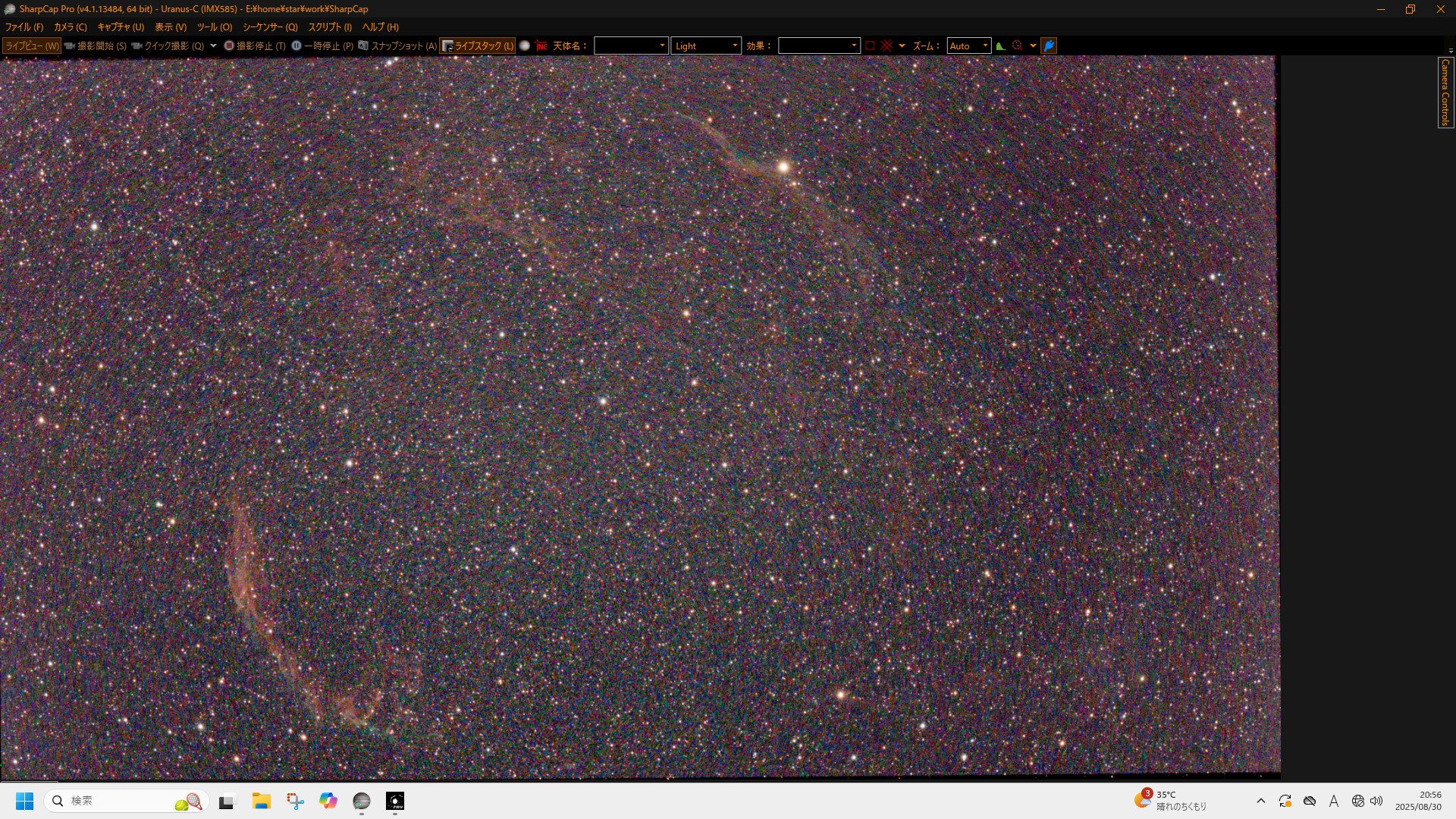The width and height of the screenshot is (1456, 819).
Task: Toggle the red reticule crosshair icon
Action: (x=886, y=46)
